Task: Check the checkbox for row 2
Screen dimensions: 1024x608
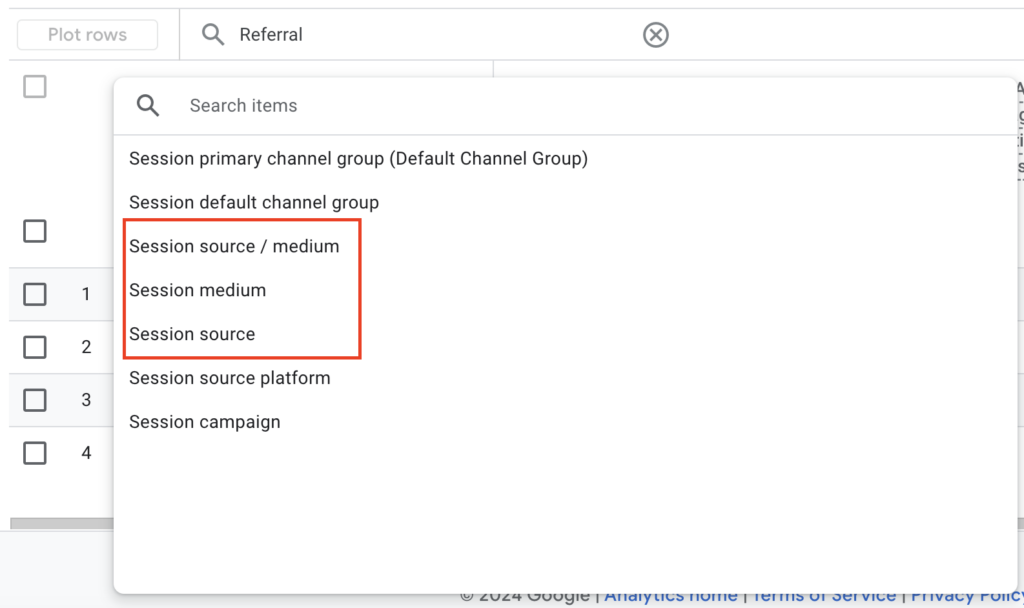Action: pos(34,347)
